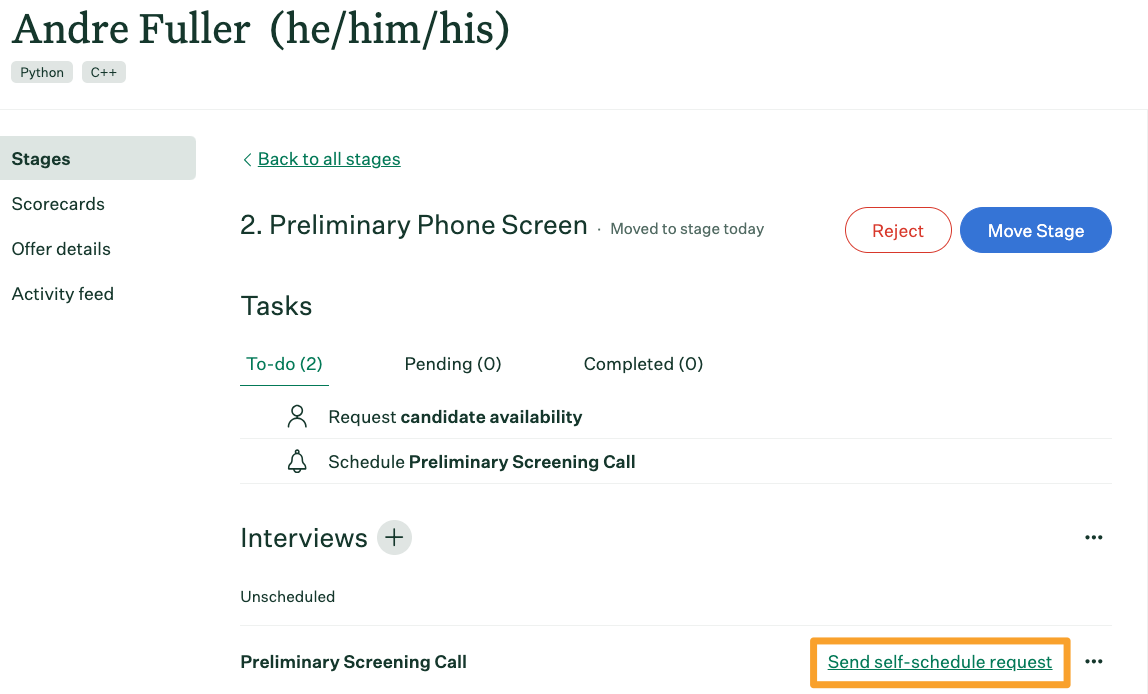Open the ellipsis menu for Preliminary Screening Call

pyautogui.click(x=1093, y=661)
